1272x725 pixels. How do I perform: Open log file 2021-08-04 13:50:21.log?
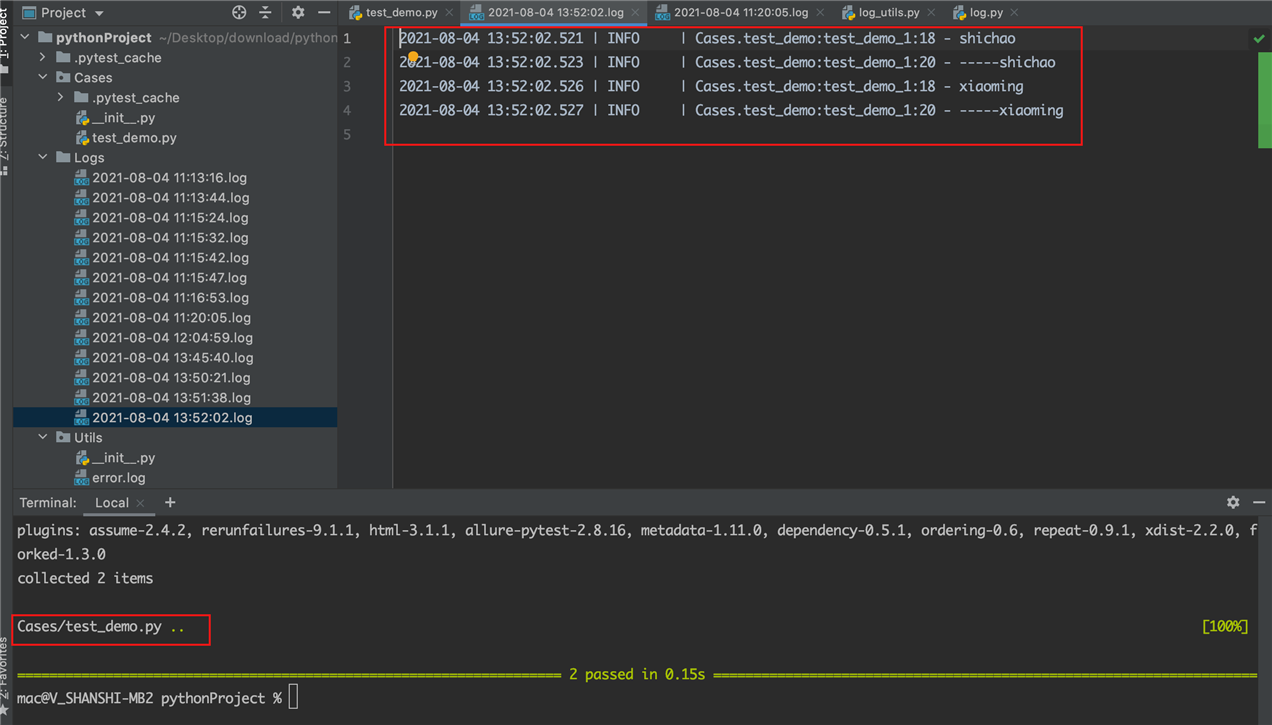coord(172,377)
